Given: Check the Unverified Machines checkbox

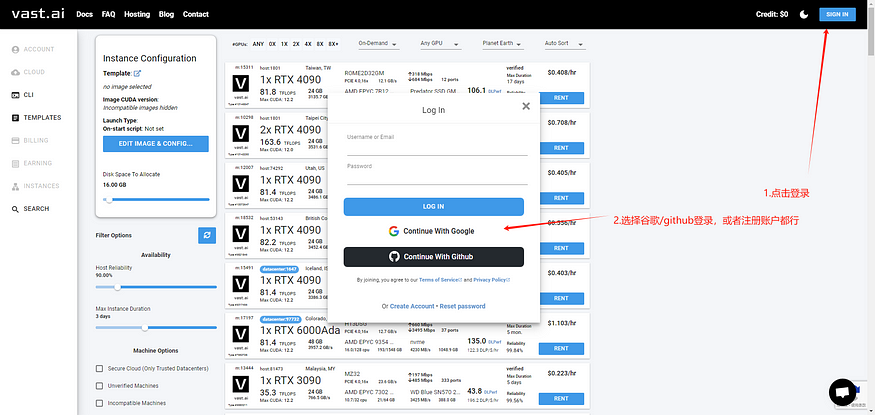Looking at the screenshot, I should tap(99, 386).
